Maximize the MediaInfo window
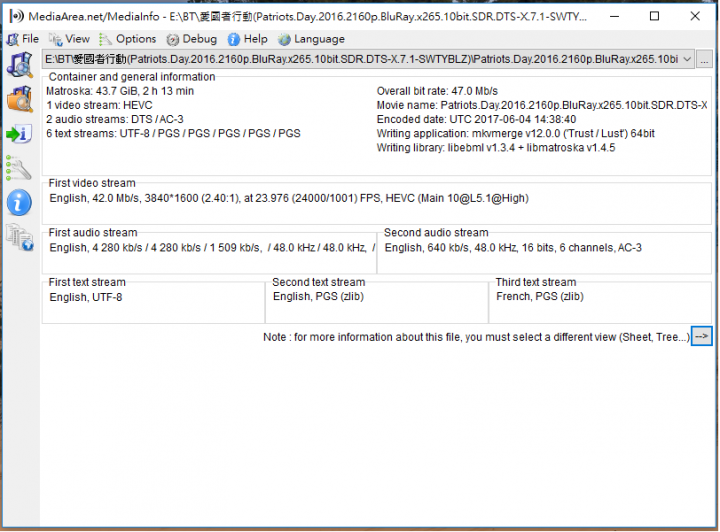The image size is (720, 532). [655, 17]
